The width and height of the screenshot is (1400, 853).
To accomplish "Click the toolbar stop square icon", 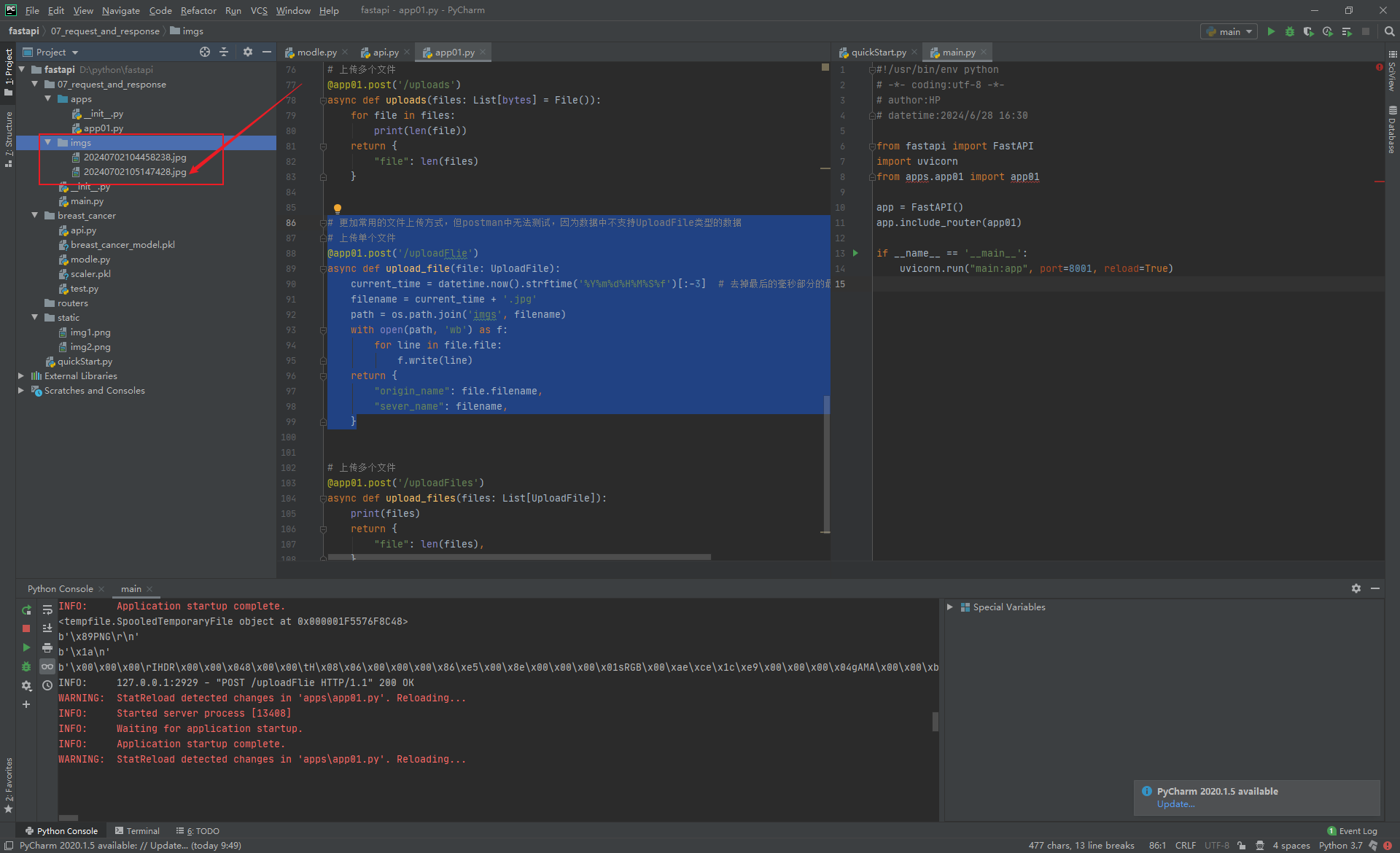I will [x=1366, y=31].
